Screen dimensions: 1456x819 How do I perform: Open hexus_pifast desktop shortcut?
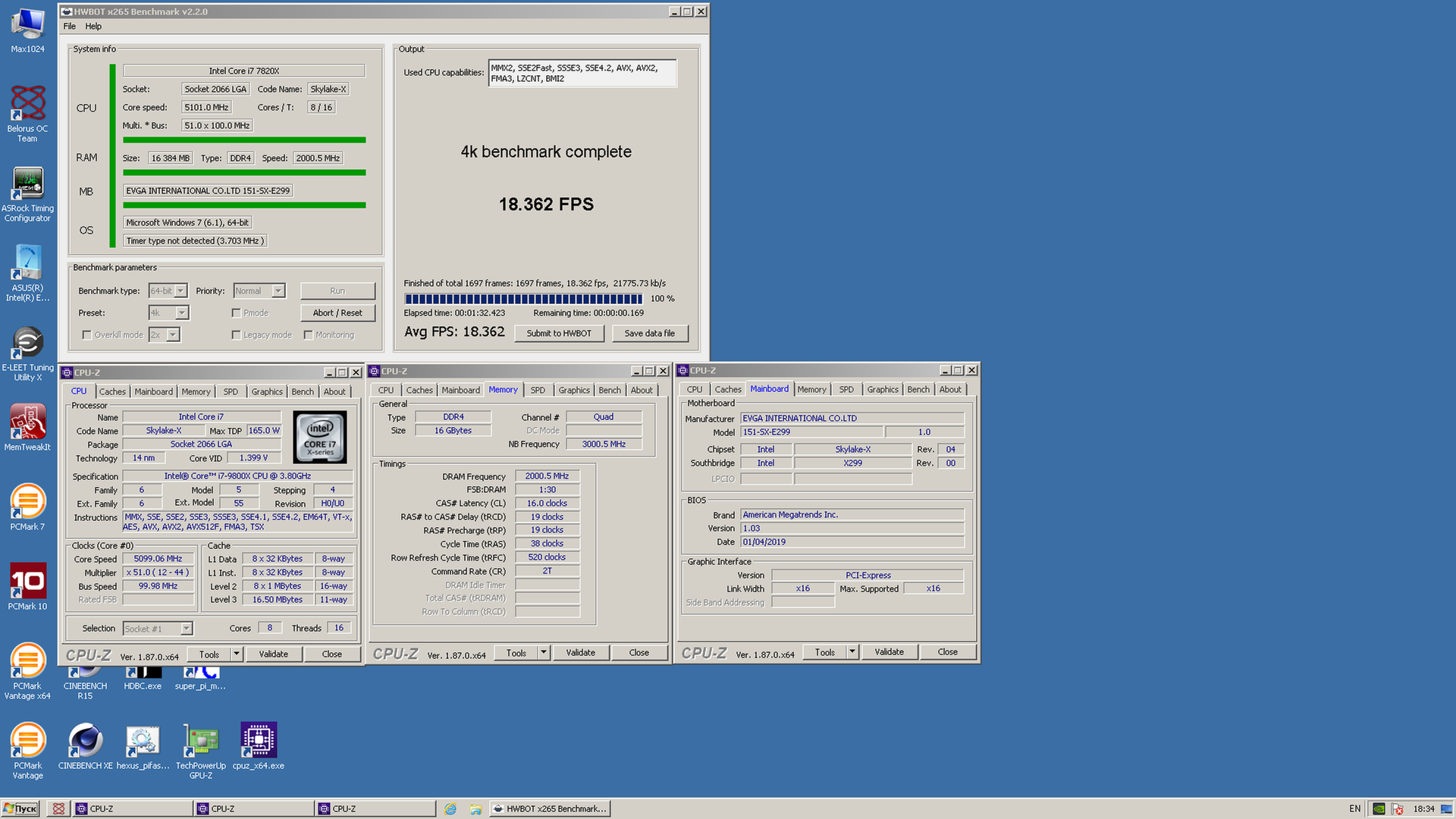(x=143, y=746)
